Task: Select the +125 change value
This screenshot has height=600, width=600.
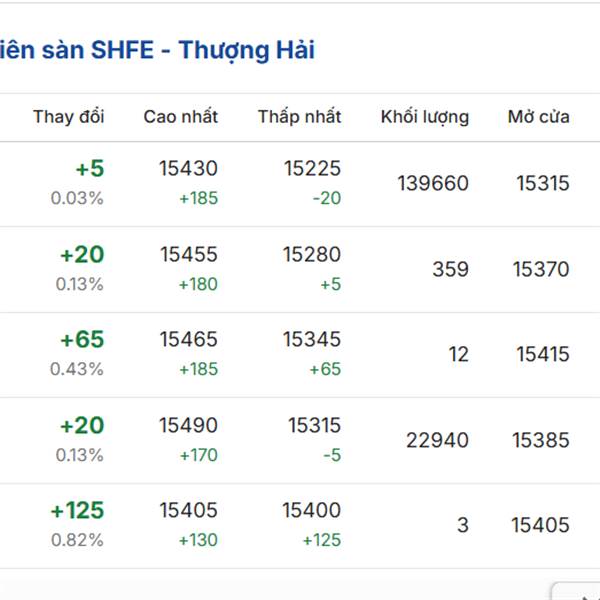Action: click(77, 510)
